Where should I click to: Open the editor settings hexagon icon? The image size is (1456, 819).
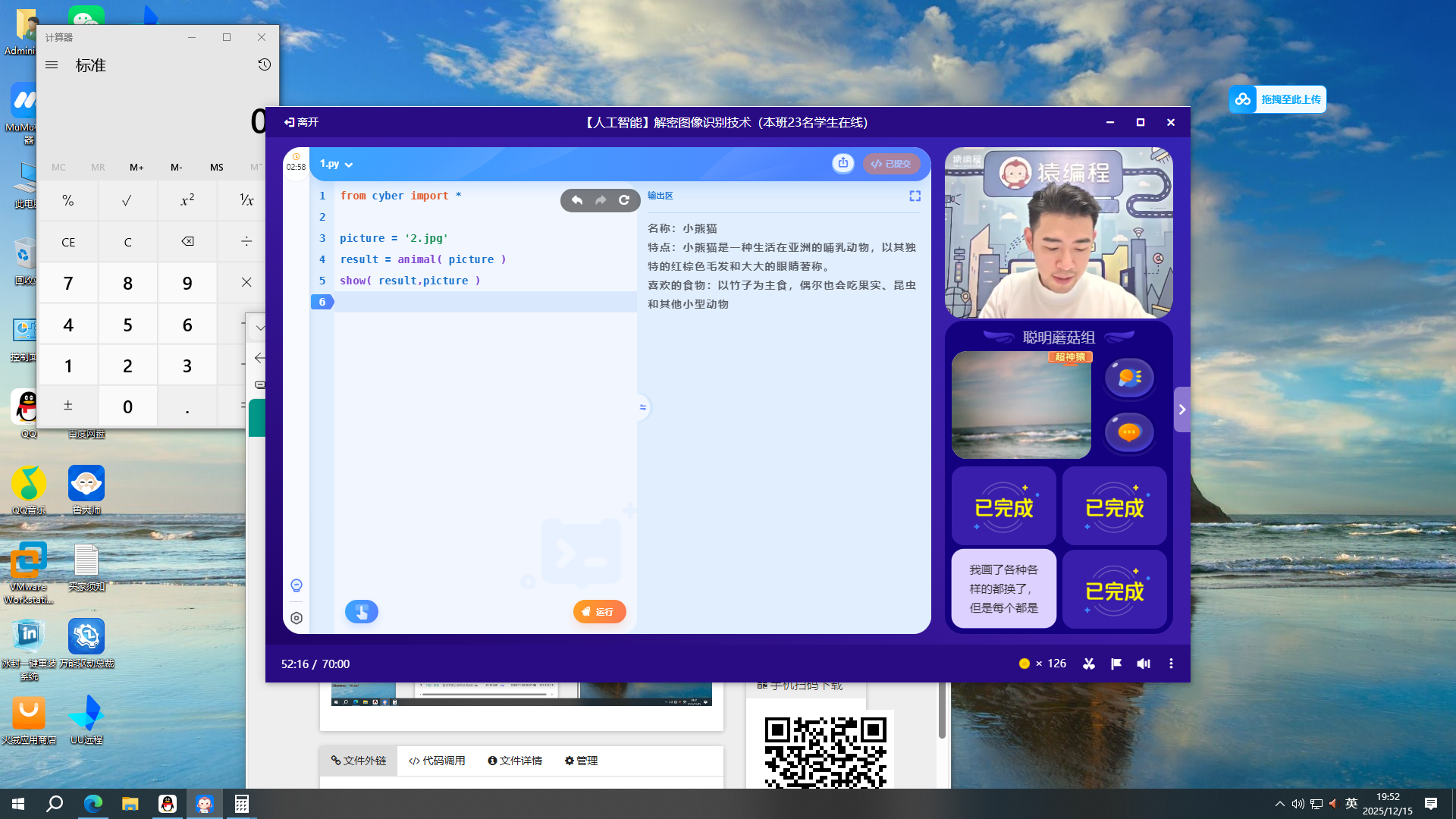[297, 618]
